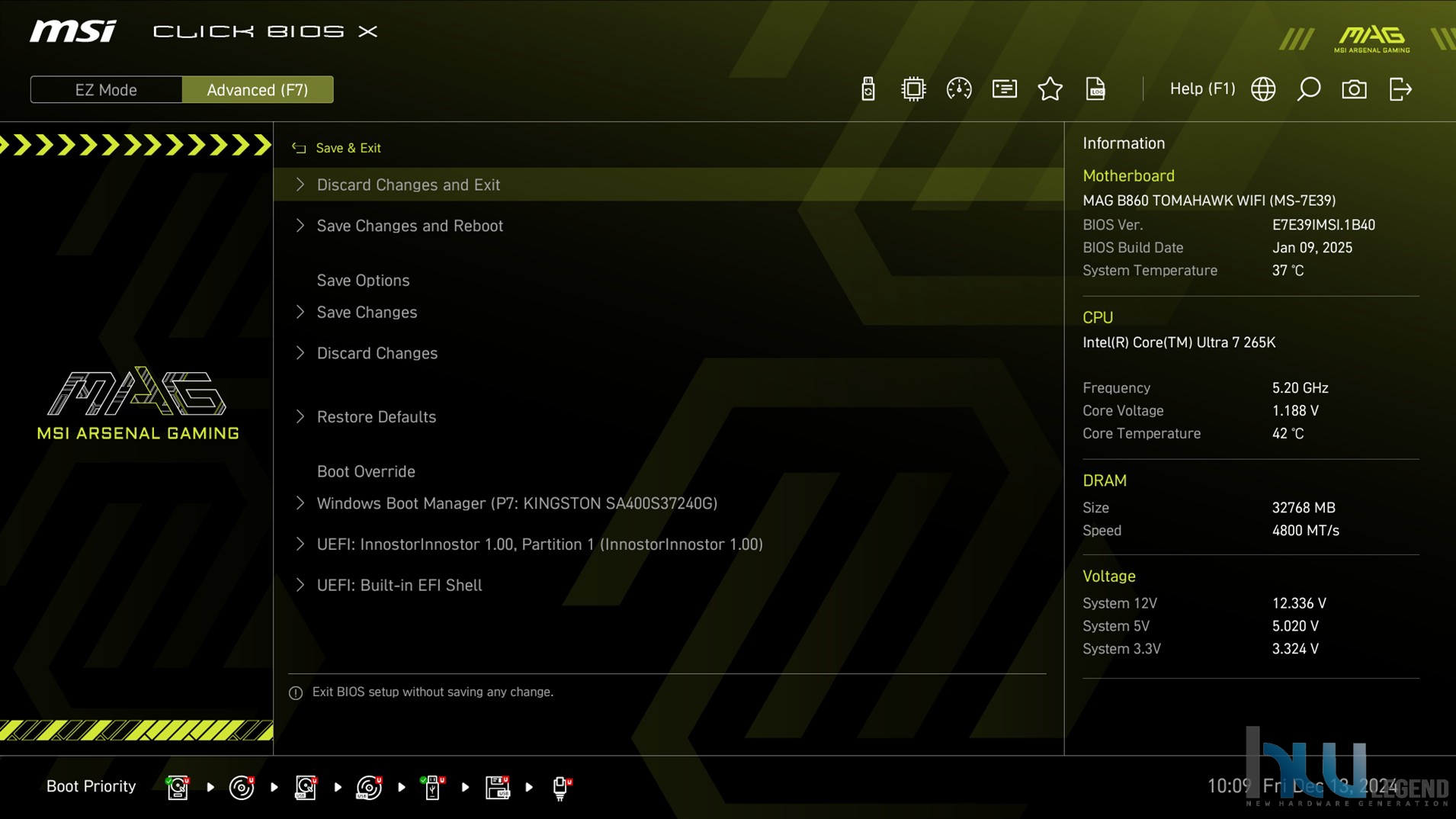Click the System Temperature value 37 °C

(1288, 271)
